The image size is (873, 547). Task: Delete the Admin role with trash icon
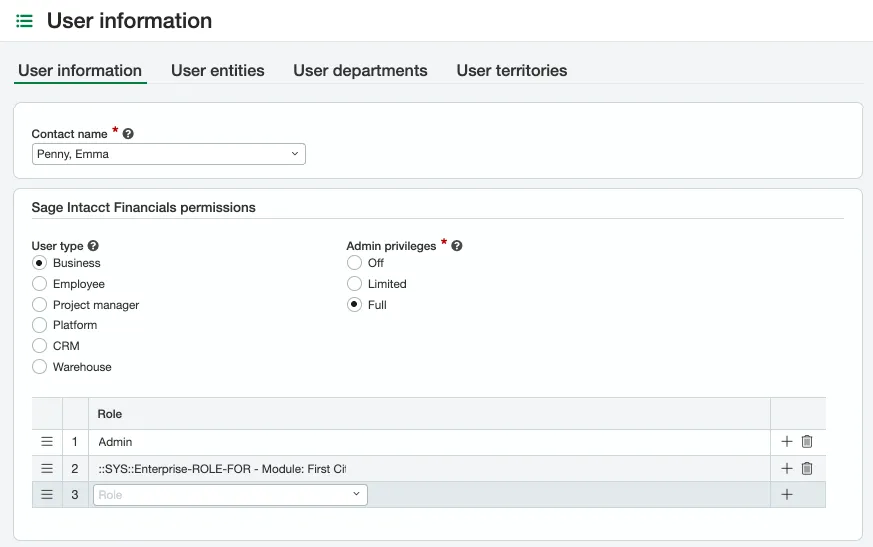(x=807, y=442)
